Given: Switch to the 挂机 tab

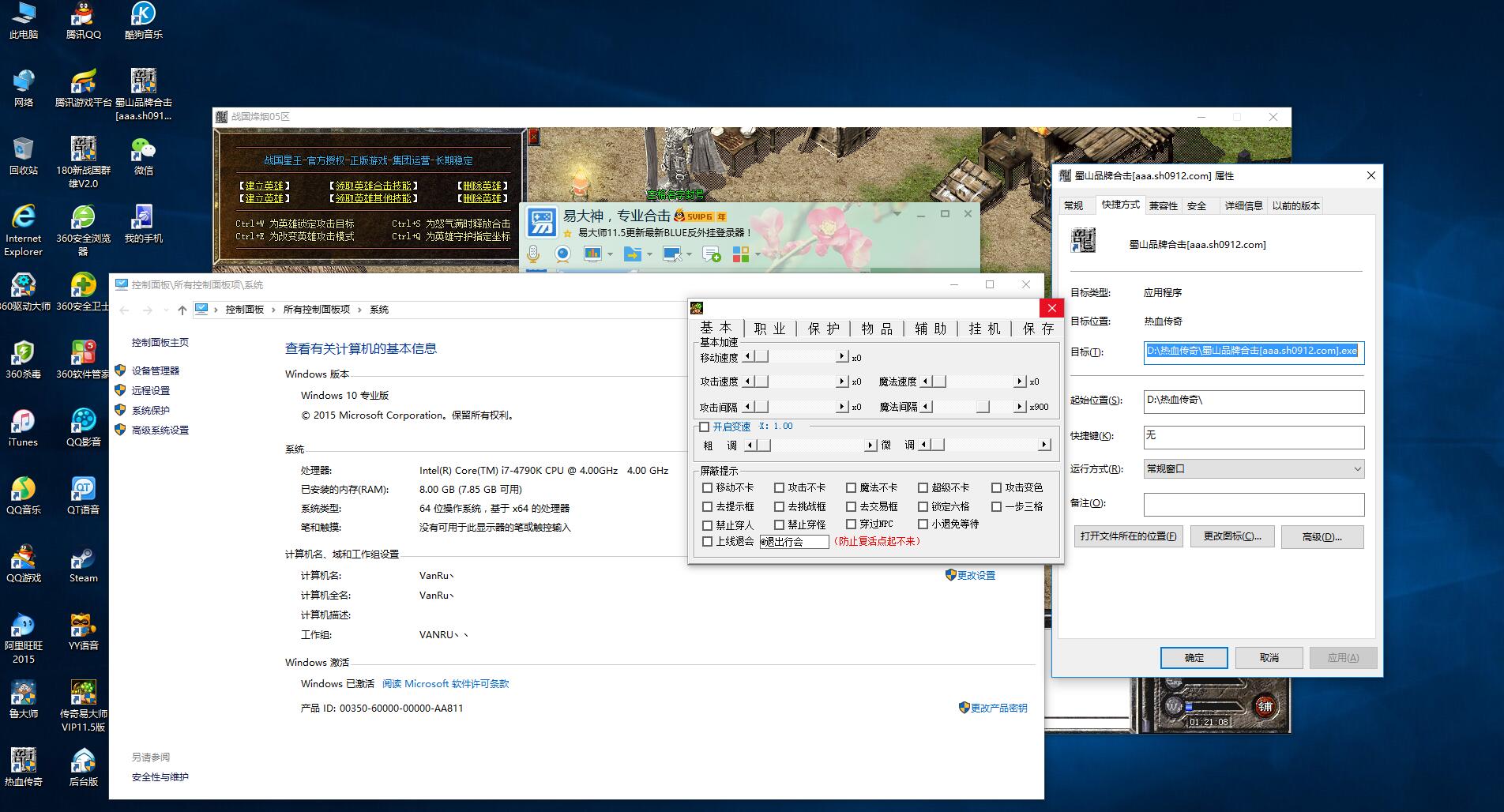Looking at the screenshot, I should pyautogui.click(x=984, y=329).
